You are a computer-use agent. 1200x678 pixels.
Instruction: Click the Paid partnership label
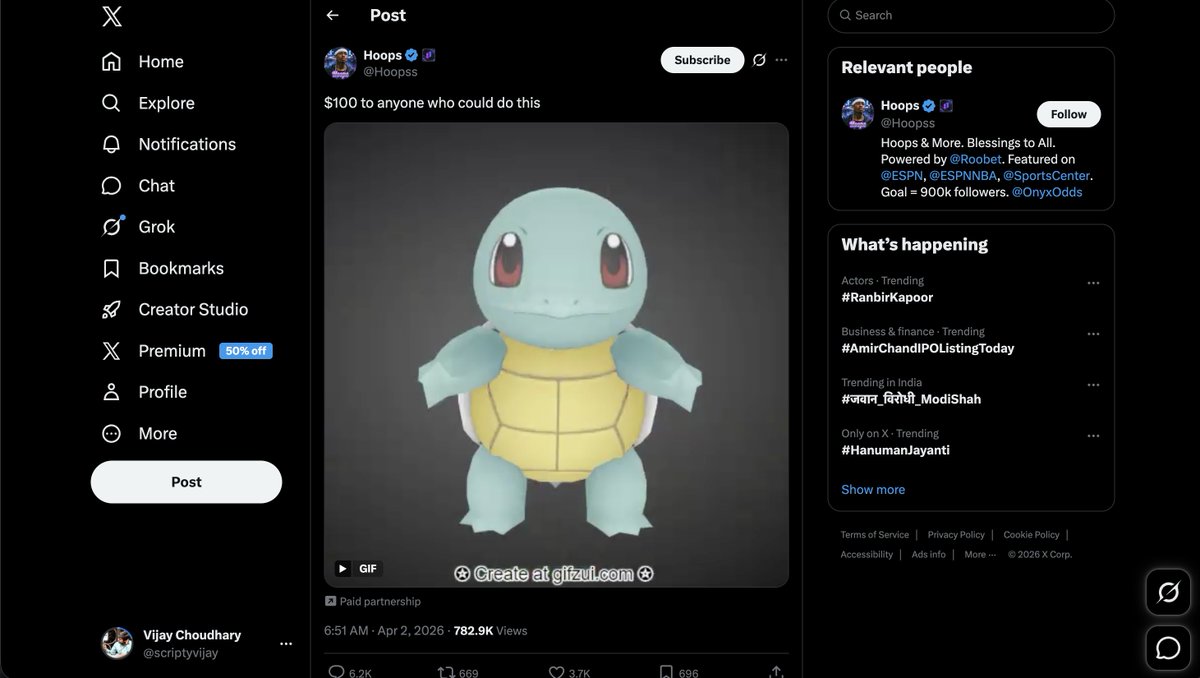click(x=372, y=602)
